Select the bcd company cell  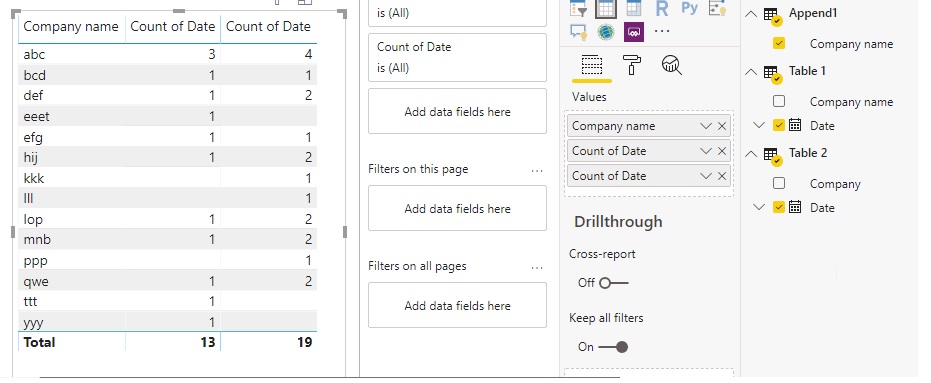click(34, 75)
